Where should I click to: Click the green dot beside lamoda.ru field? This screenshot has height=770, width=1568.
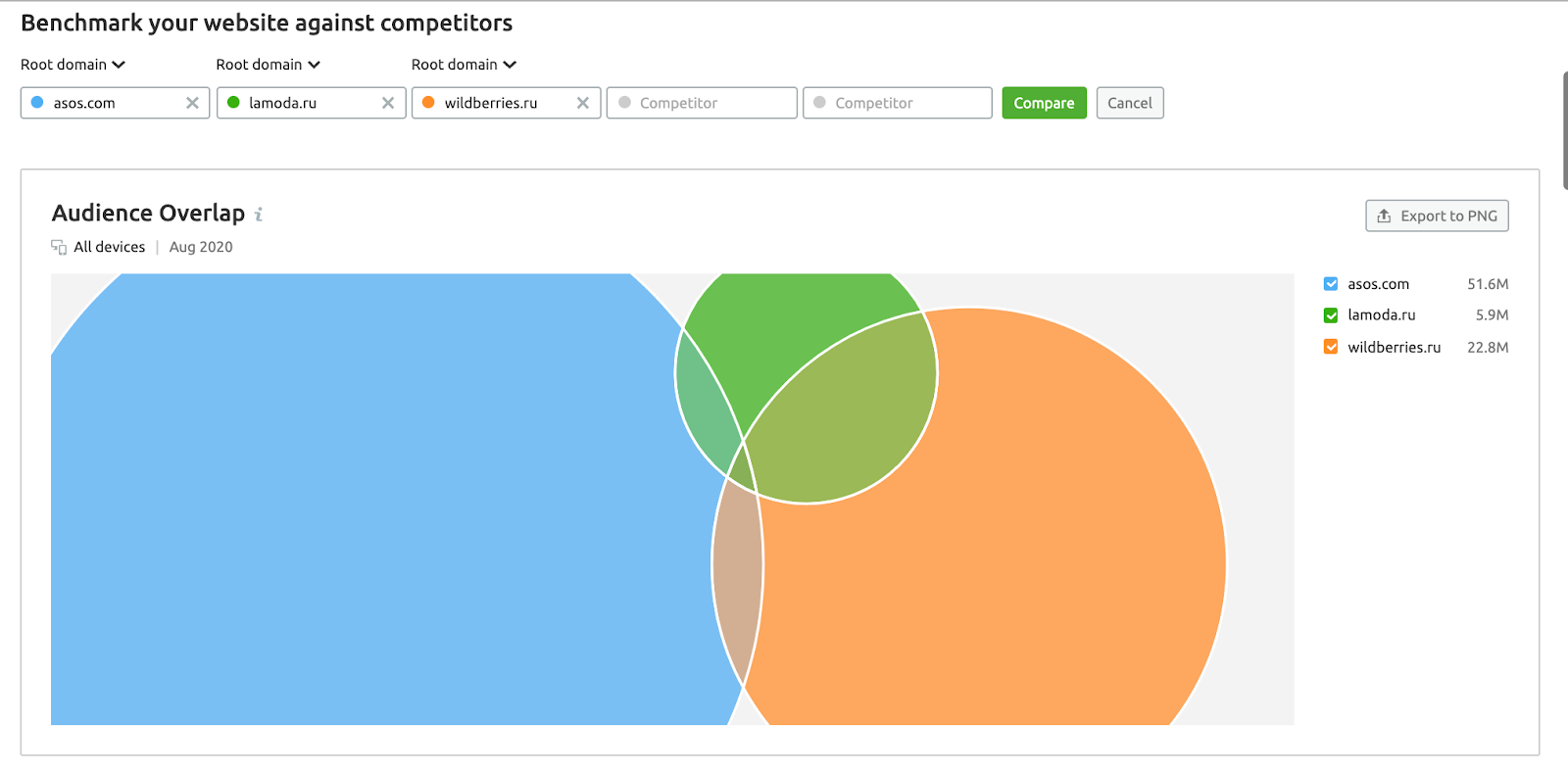(x=233, y=102)
